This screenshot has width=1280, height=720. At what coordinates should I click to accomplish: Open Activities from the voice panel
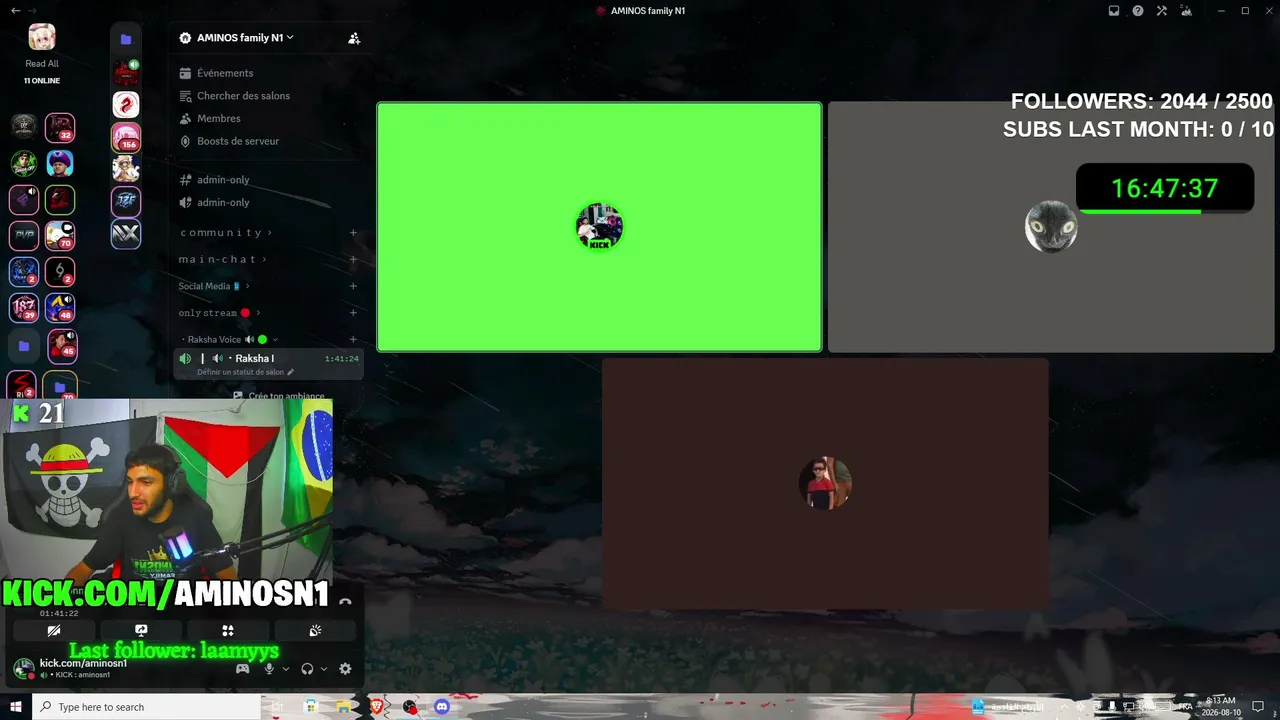pyautogui.click(x=228, y=631)
